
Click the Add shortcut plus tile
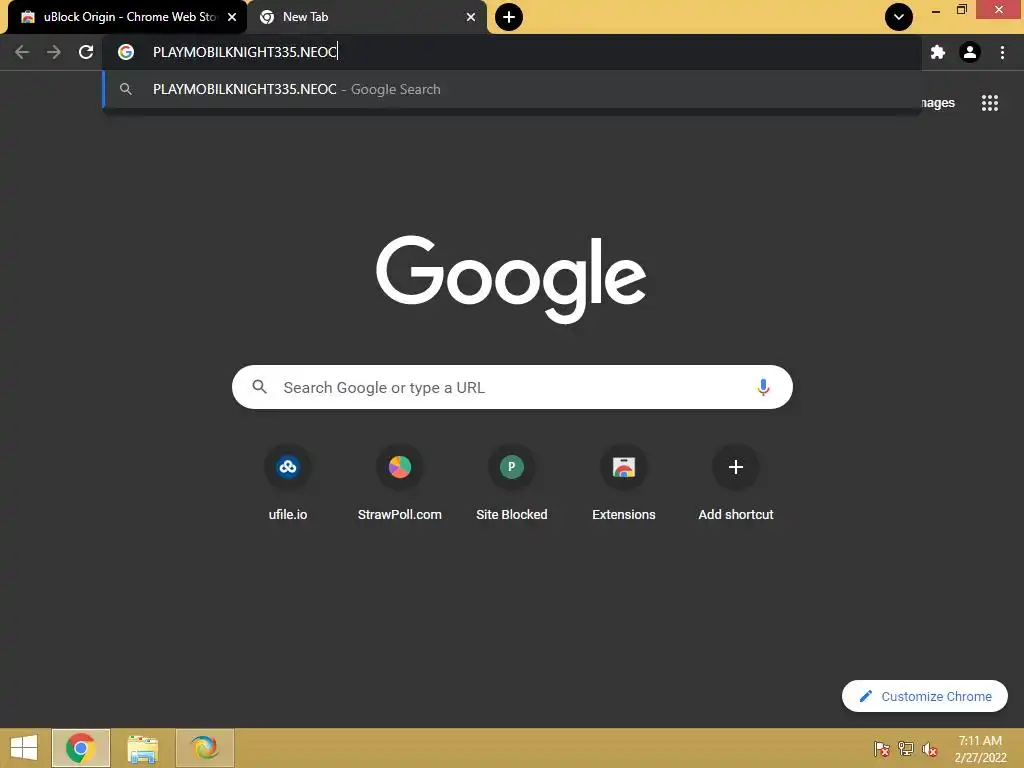click(x=735, y=483)
